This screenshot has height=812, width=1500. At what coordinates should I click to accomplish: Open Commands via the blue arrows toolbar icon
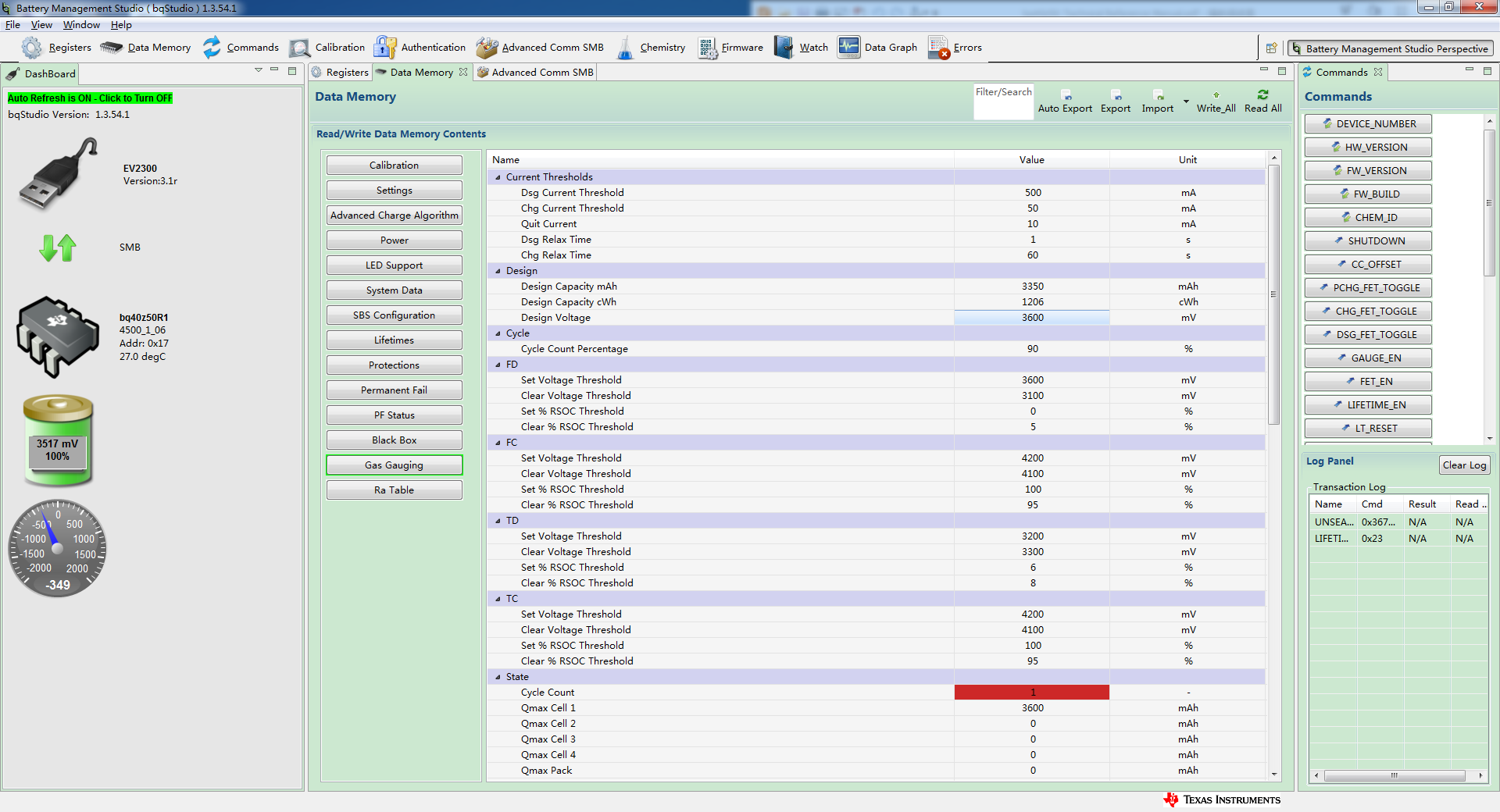point(212,48)
